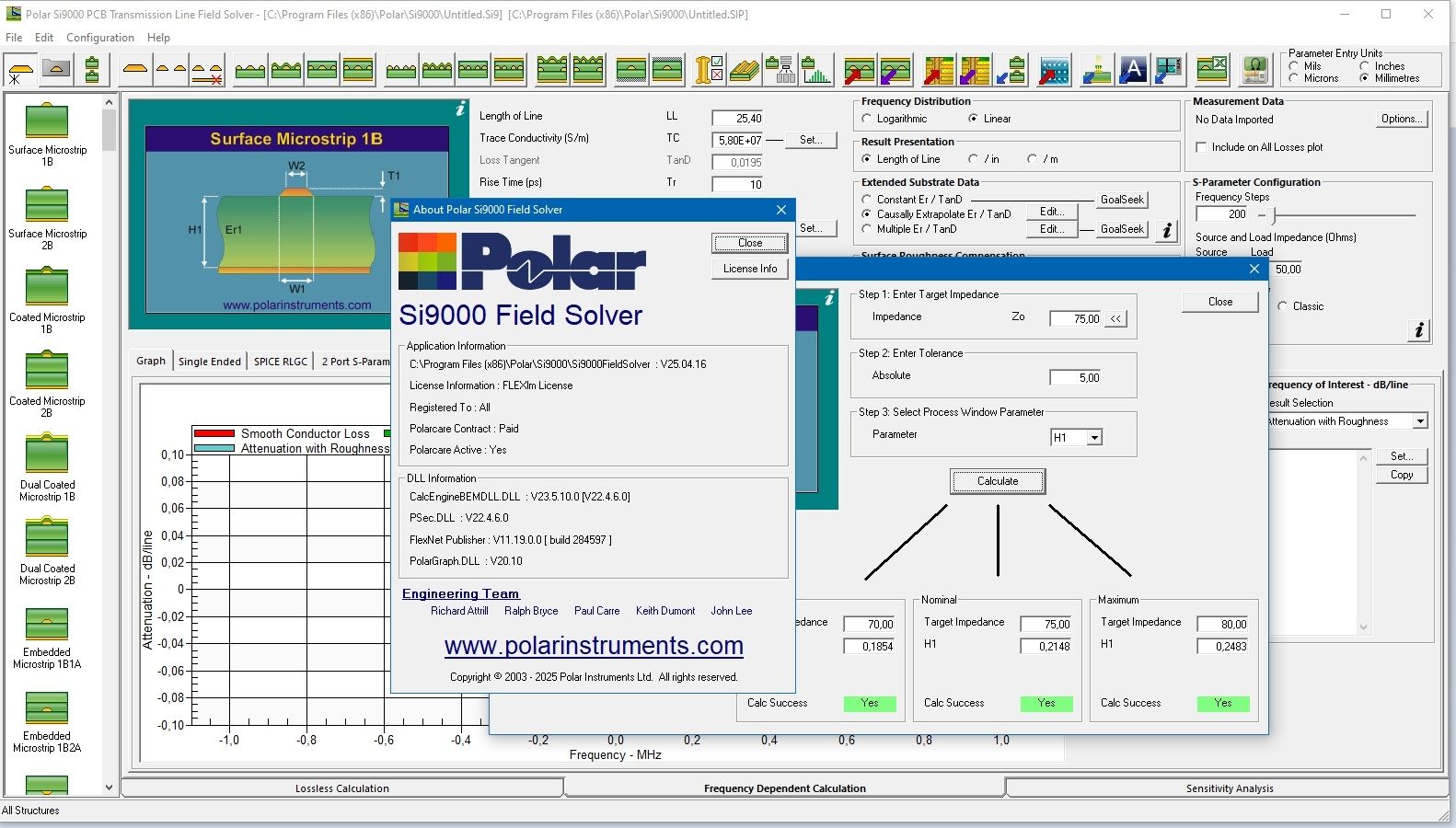Click the Copy button

pyautogui.click(x=1402, y=475)
